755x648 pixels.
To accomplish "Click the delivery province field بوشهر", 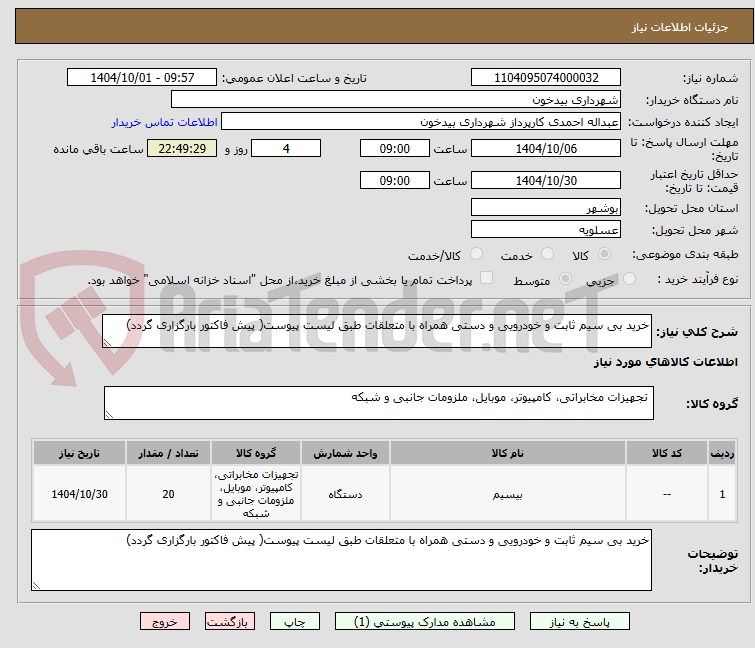I will point(546,207).
